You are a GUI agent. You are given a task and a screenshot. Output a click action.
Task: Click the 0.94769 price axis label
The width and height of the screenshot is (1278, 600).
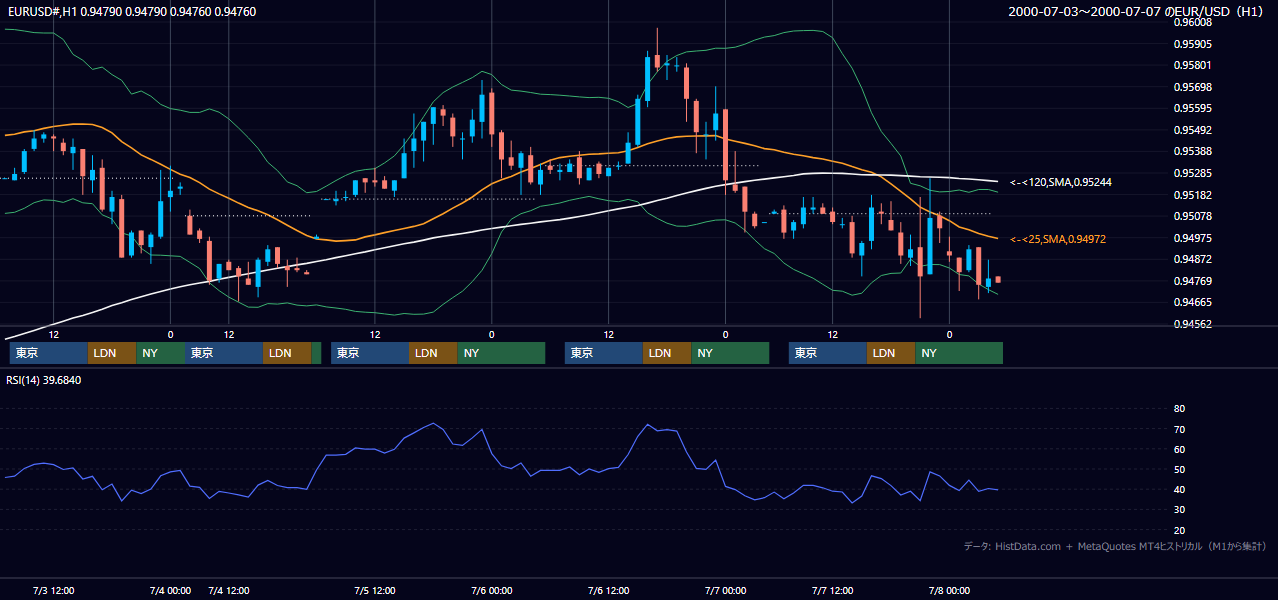(1194, 281)
